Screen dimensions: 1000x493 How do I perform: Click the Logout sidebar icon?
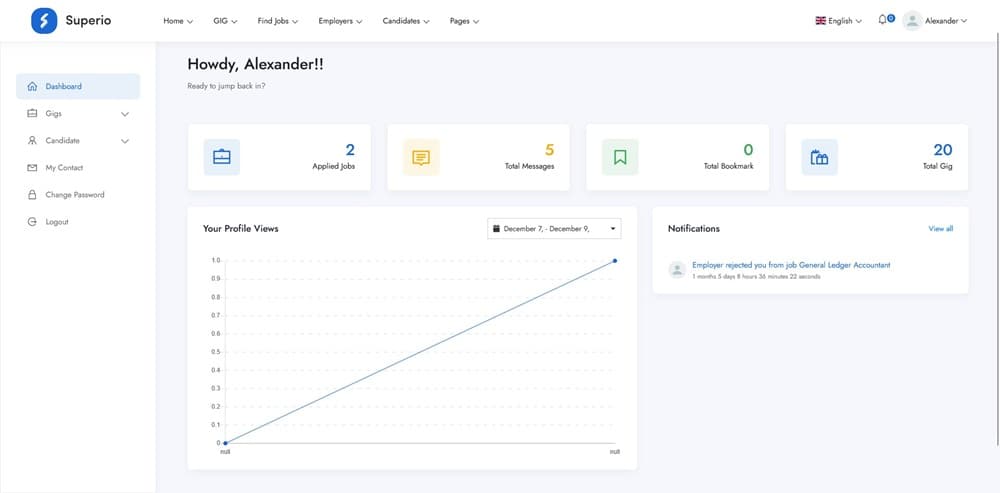pyautogui.click(x=33, y=222)
